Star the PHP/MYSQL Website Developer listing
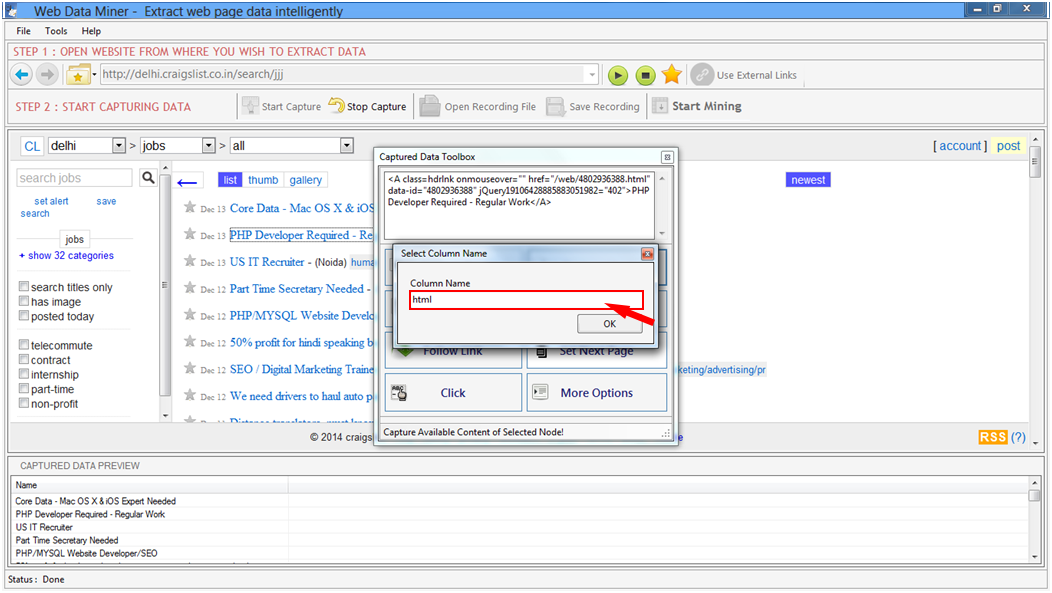The height and width of the screenshot is (593, 1052). (x=191, y=315)
